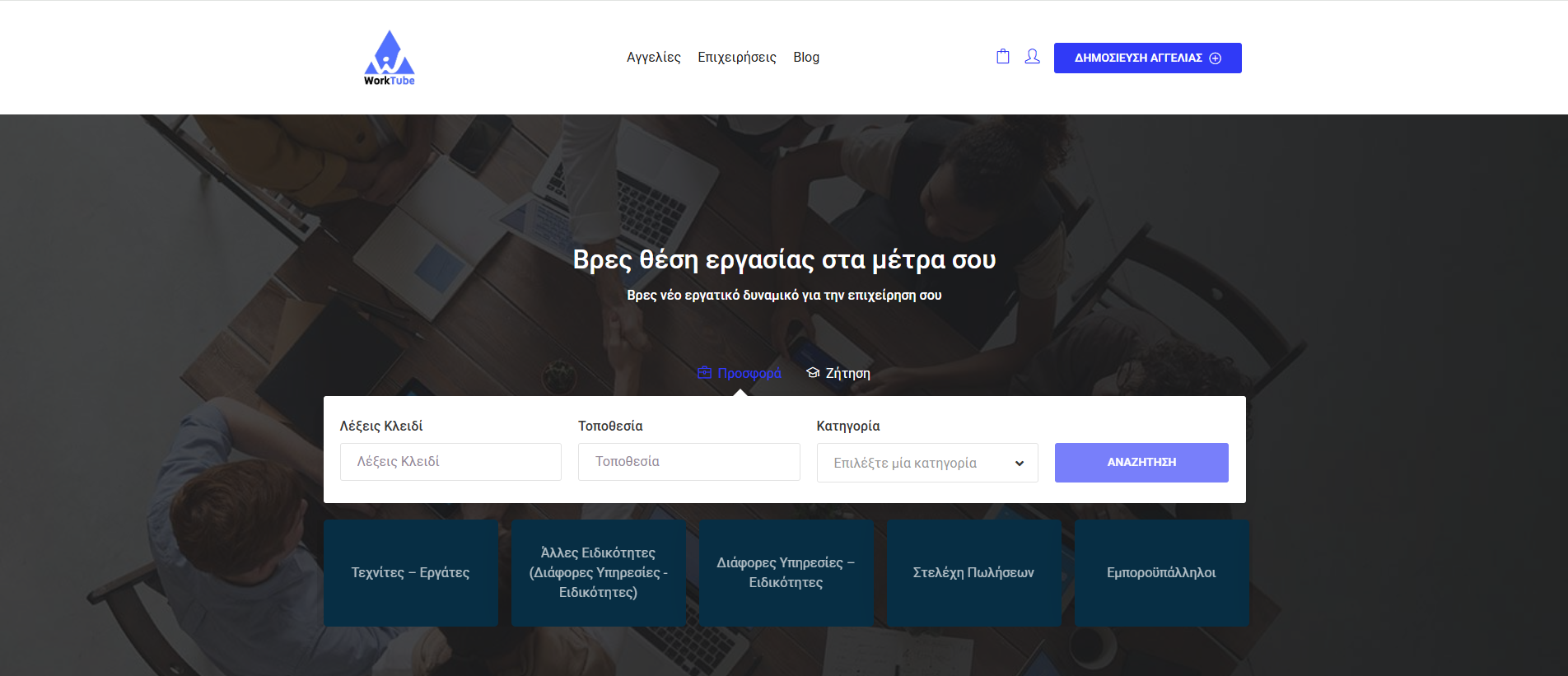Image resolution: width=1568 pixels, height=676 pixels.
Task: Click the WorkTube logo
Action: (x=389, y=58)
